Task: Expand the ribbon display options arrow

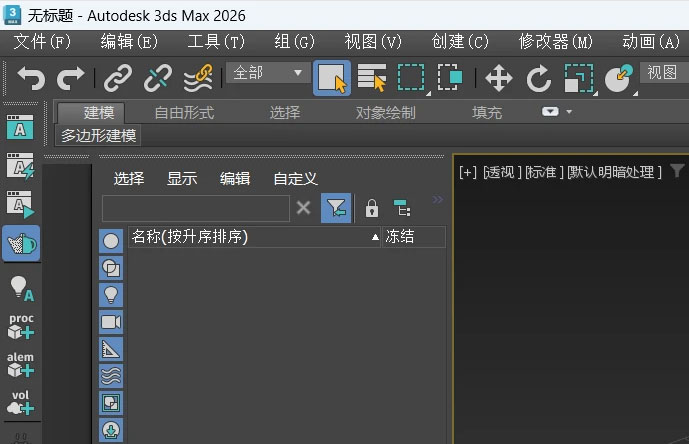Action: coord(569,112)
